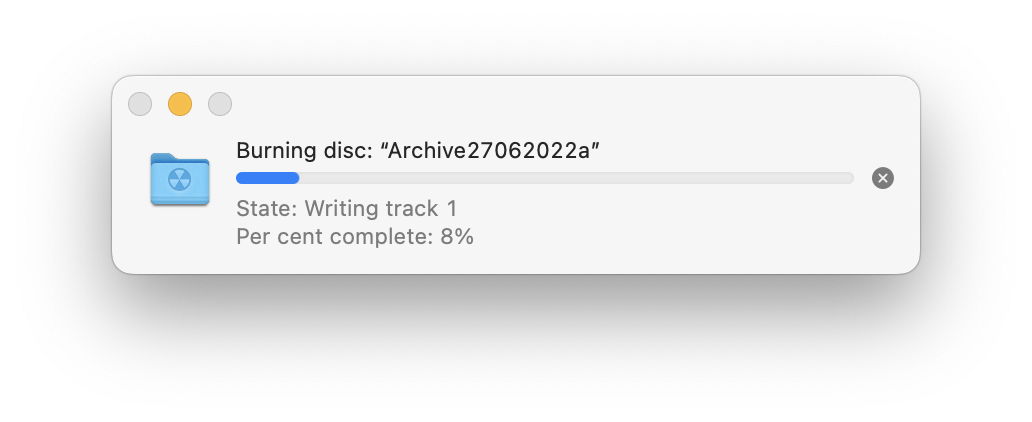Click the "State: Writing track 1" line
The width and height of the screenshot is (1032, 422).
[346, 209]
